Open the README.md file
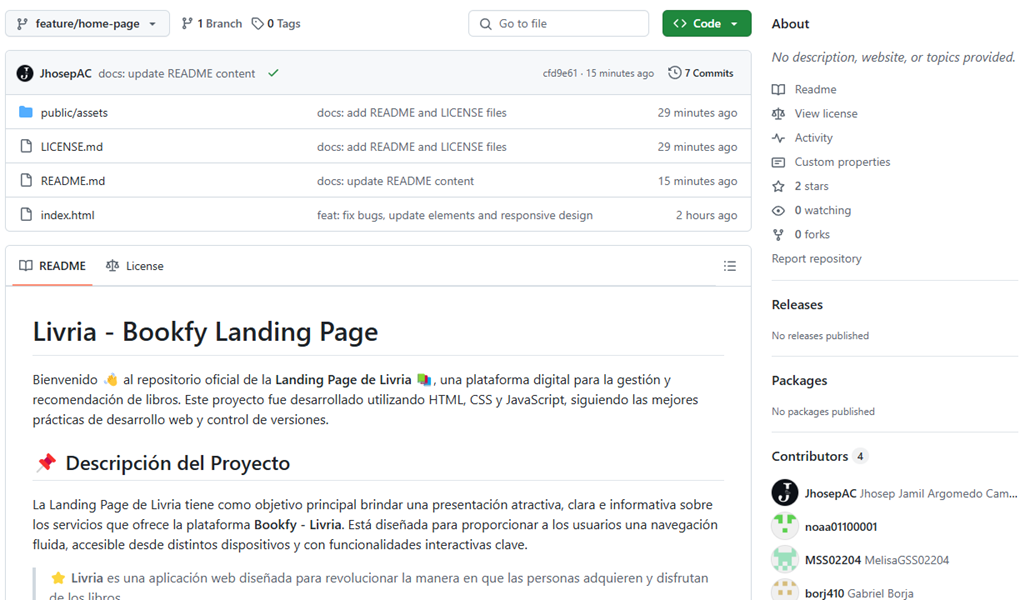The width and height of the screenshot is (1035, 600). click(x=73, y=181)
